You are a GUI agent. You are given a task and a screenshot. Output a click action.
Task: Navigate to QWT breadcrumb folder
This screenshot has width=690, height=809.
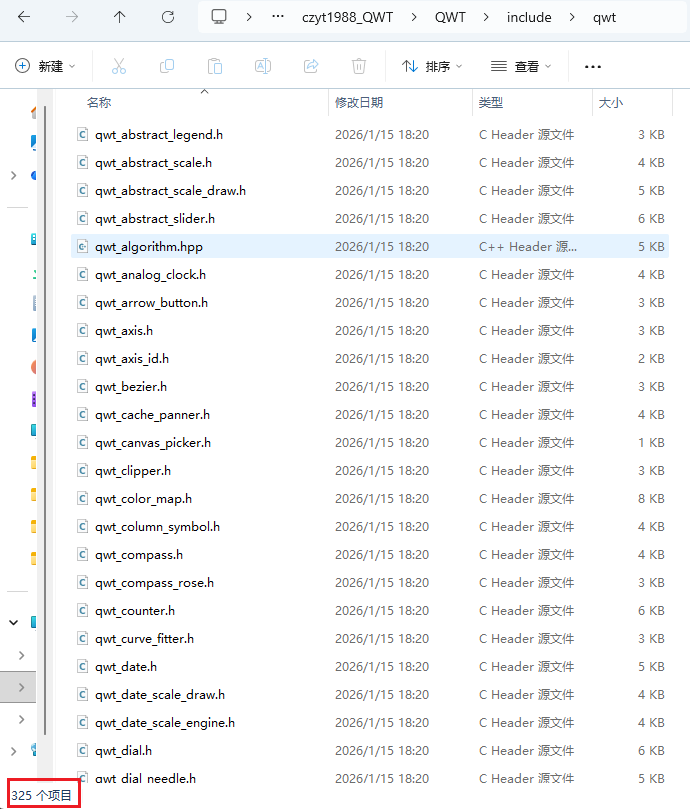(450, 18)
